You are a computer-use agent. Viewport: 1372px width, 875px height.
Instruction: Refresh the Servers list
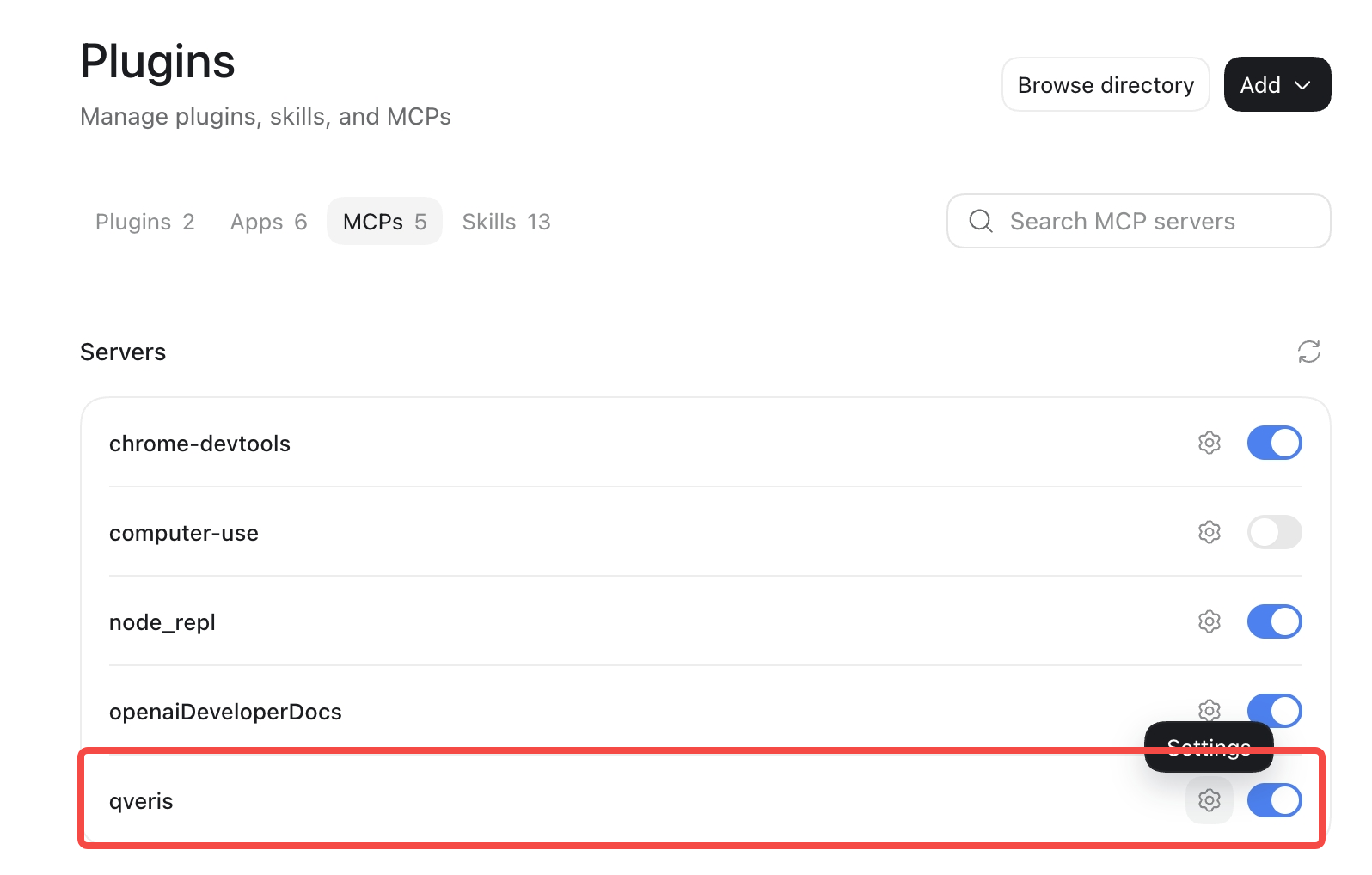[x=1308, y=352]
